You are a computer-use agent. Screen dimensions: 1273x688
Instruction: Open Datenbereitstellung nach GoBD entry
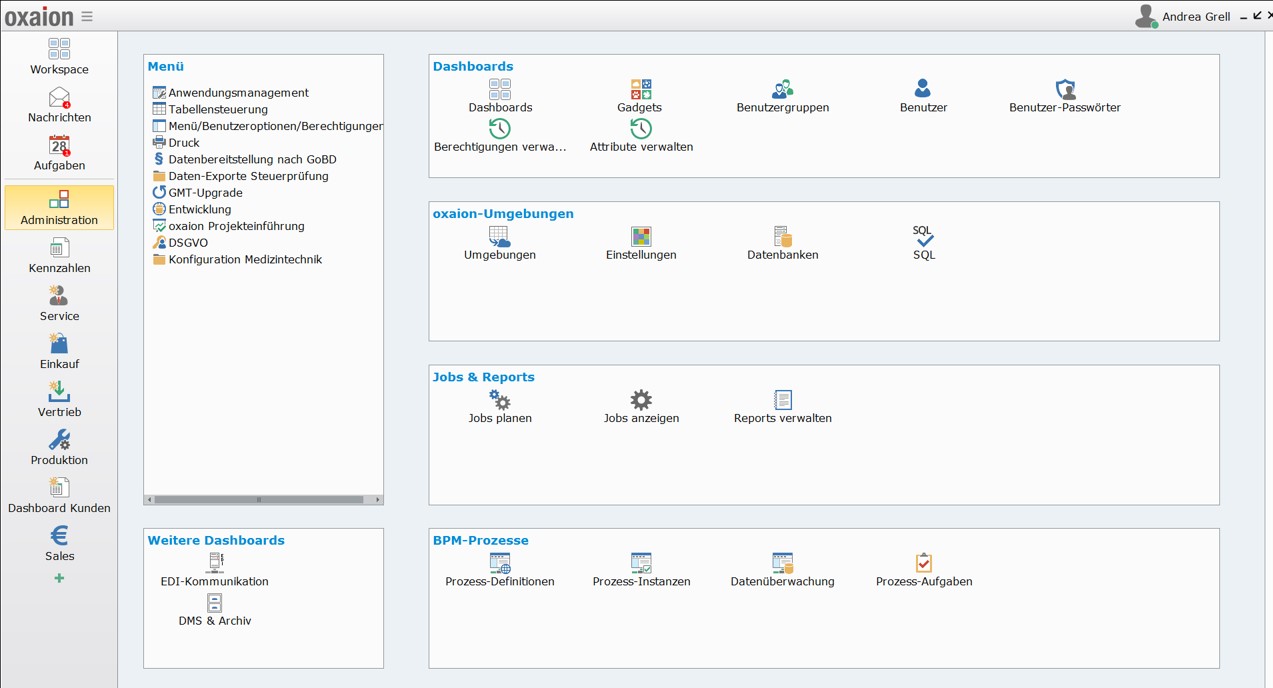[244, 159]
